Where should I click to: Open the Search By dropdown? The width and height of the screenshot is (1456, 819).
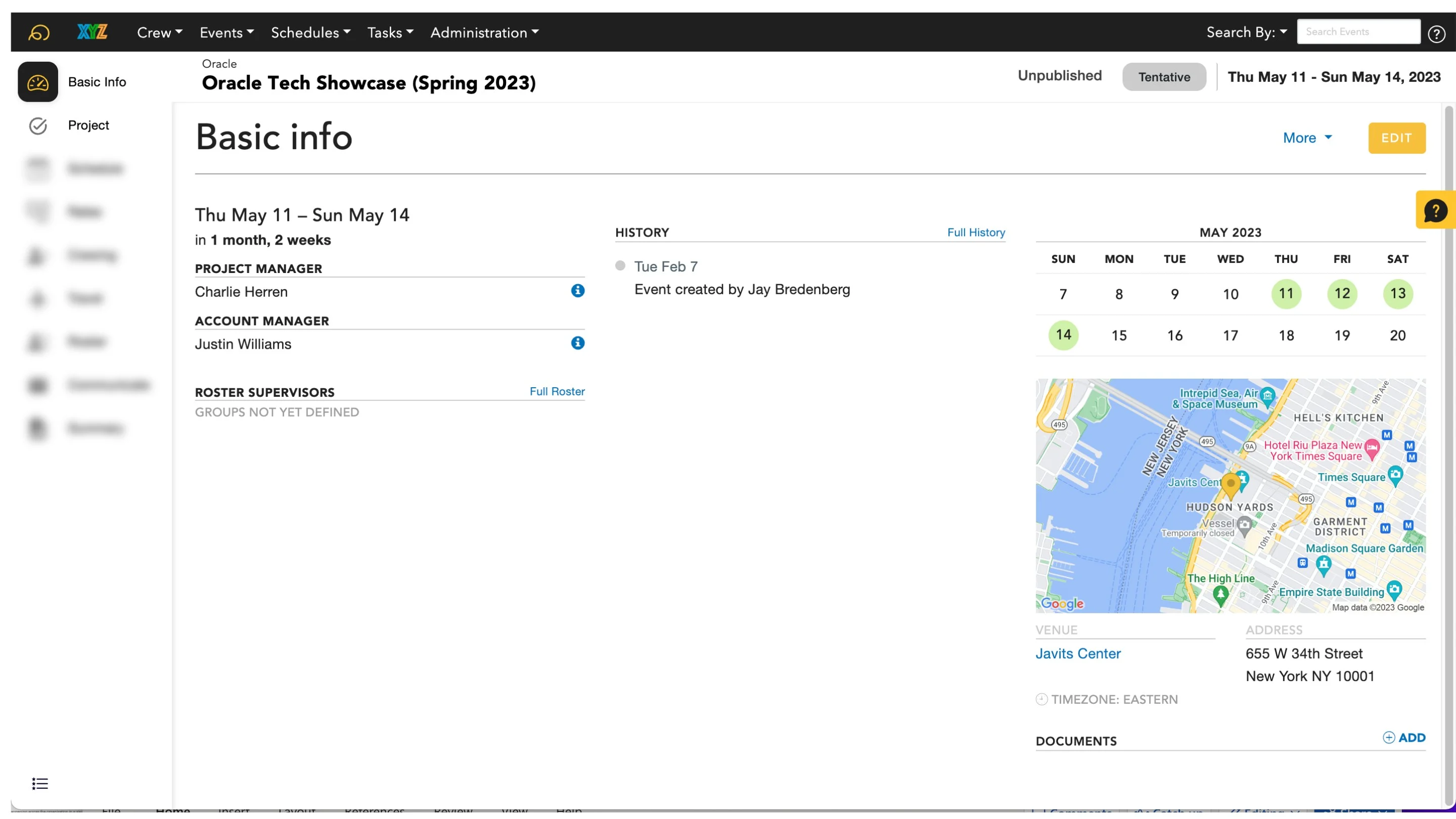[x=1246, y=32]
